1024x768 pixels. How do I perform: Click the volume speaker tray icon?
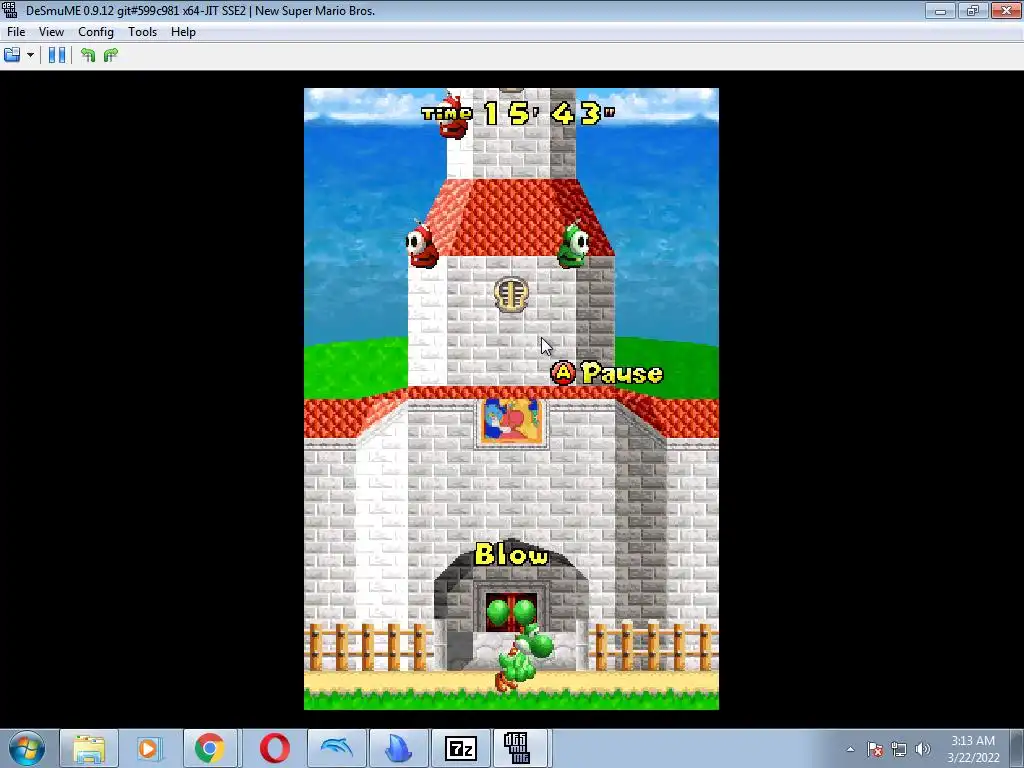point(923,749)
